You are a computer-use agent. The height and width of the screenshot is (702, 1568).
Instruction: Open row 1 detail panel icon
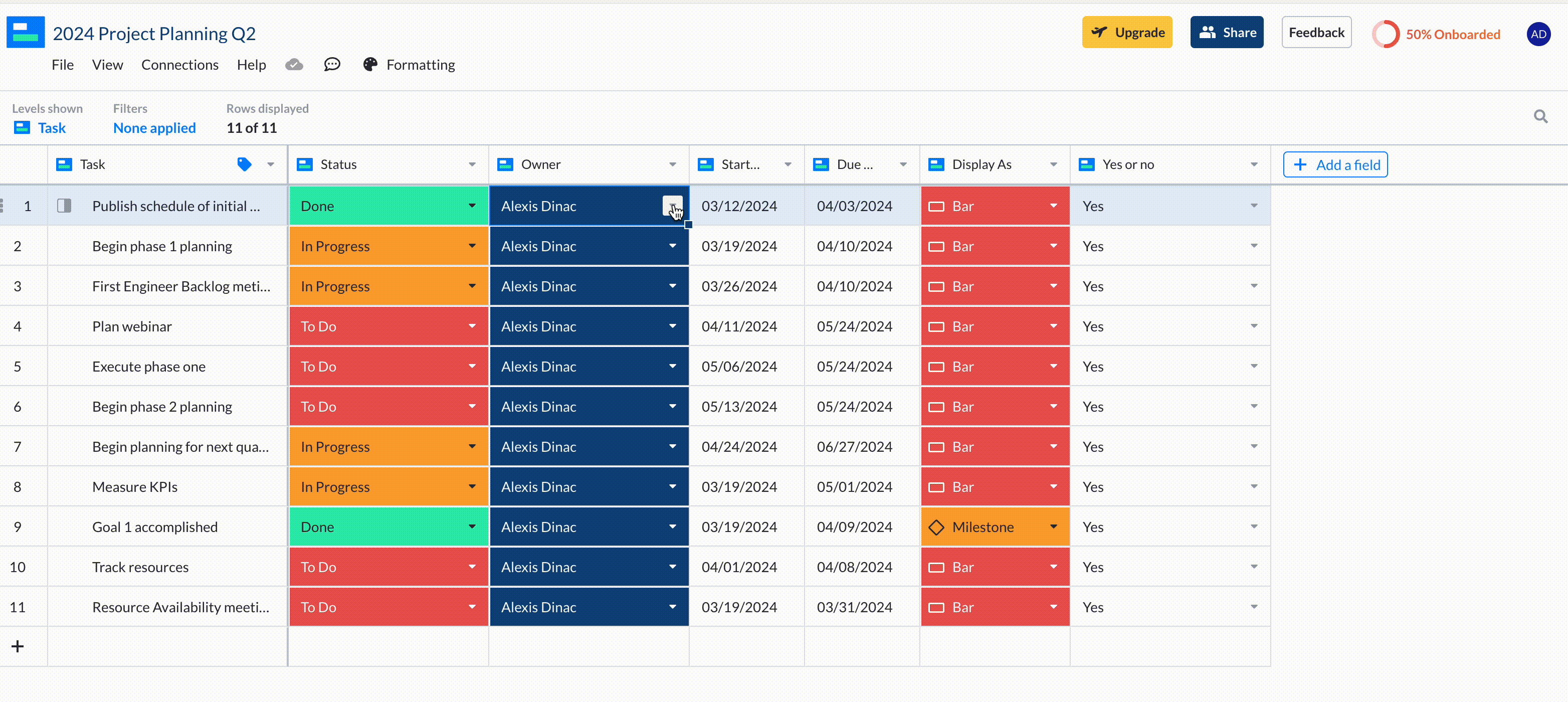(x=64, y=206)
